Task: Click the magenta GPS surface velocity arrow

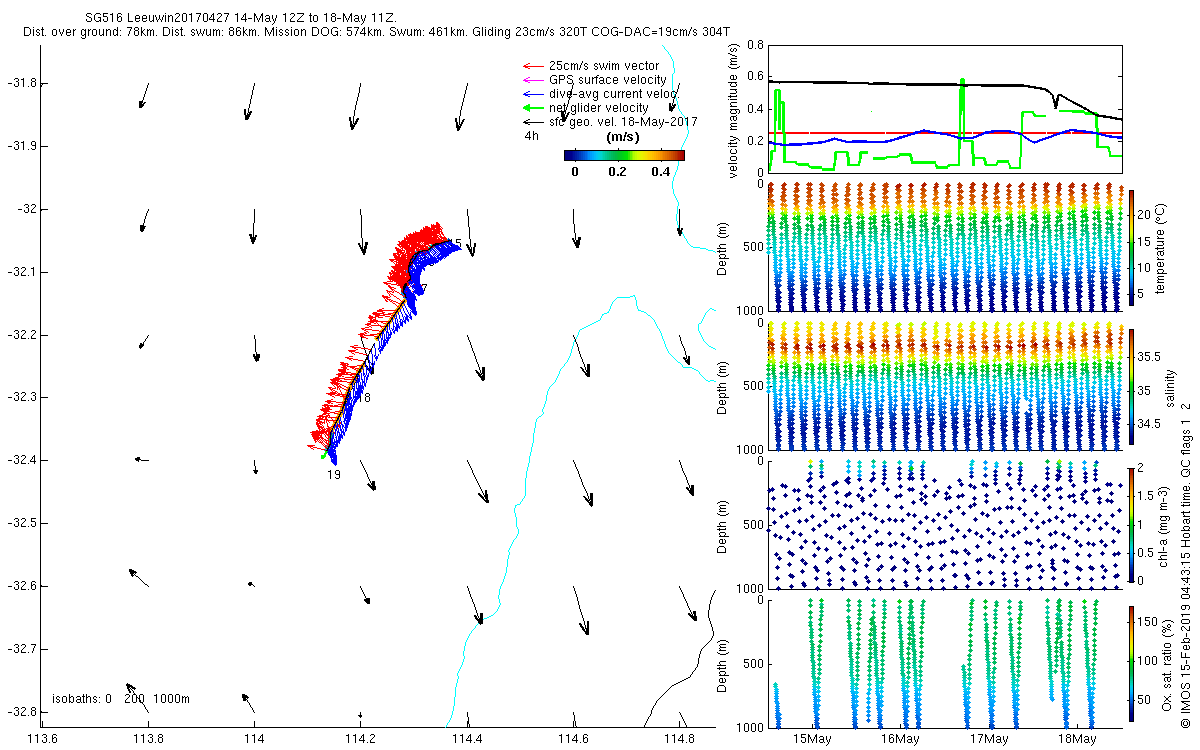Action: 532,80
